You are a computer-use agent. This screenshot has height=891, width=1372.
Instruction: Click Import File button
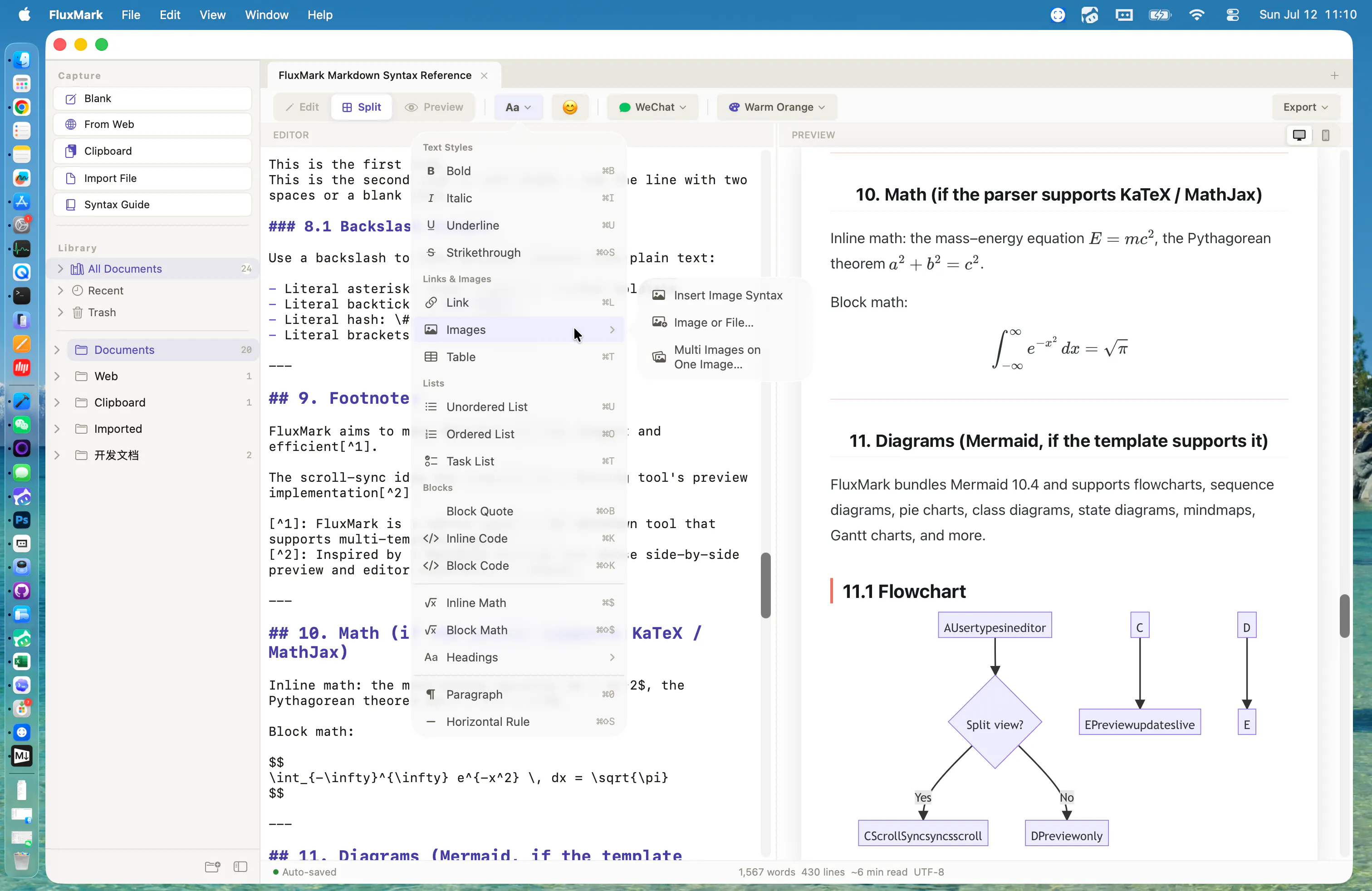(152, 178)
